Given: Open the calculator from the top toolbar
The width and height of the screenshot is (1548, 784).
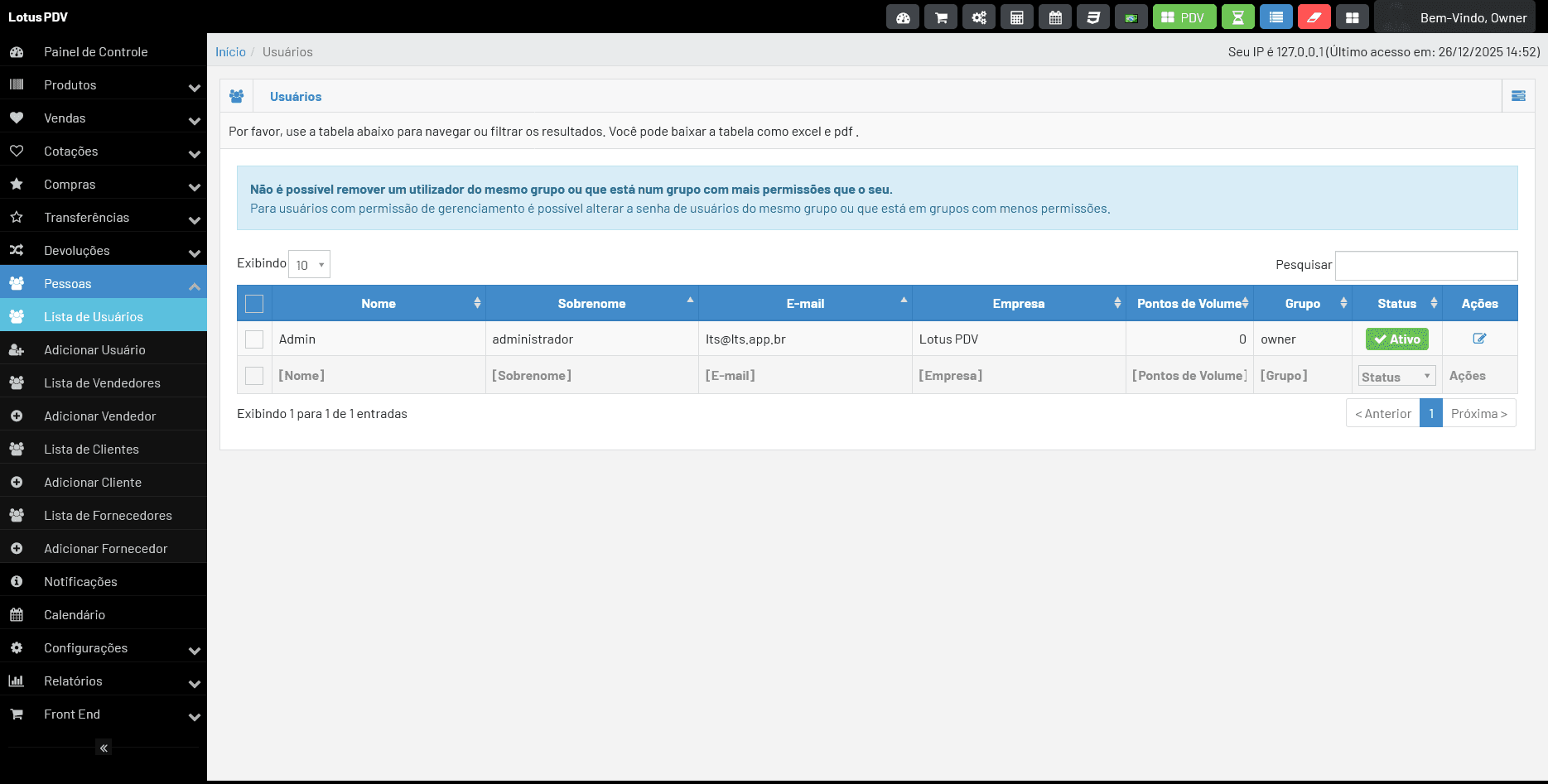Looking at the screenshot, I should [x=1017, y=17].
